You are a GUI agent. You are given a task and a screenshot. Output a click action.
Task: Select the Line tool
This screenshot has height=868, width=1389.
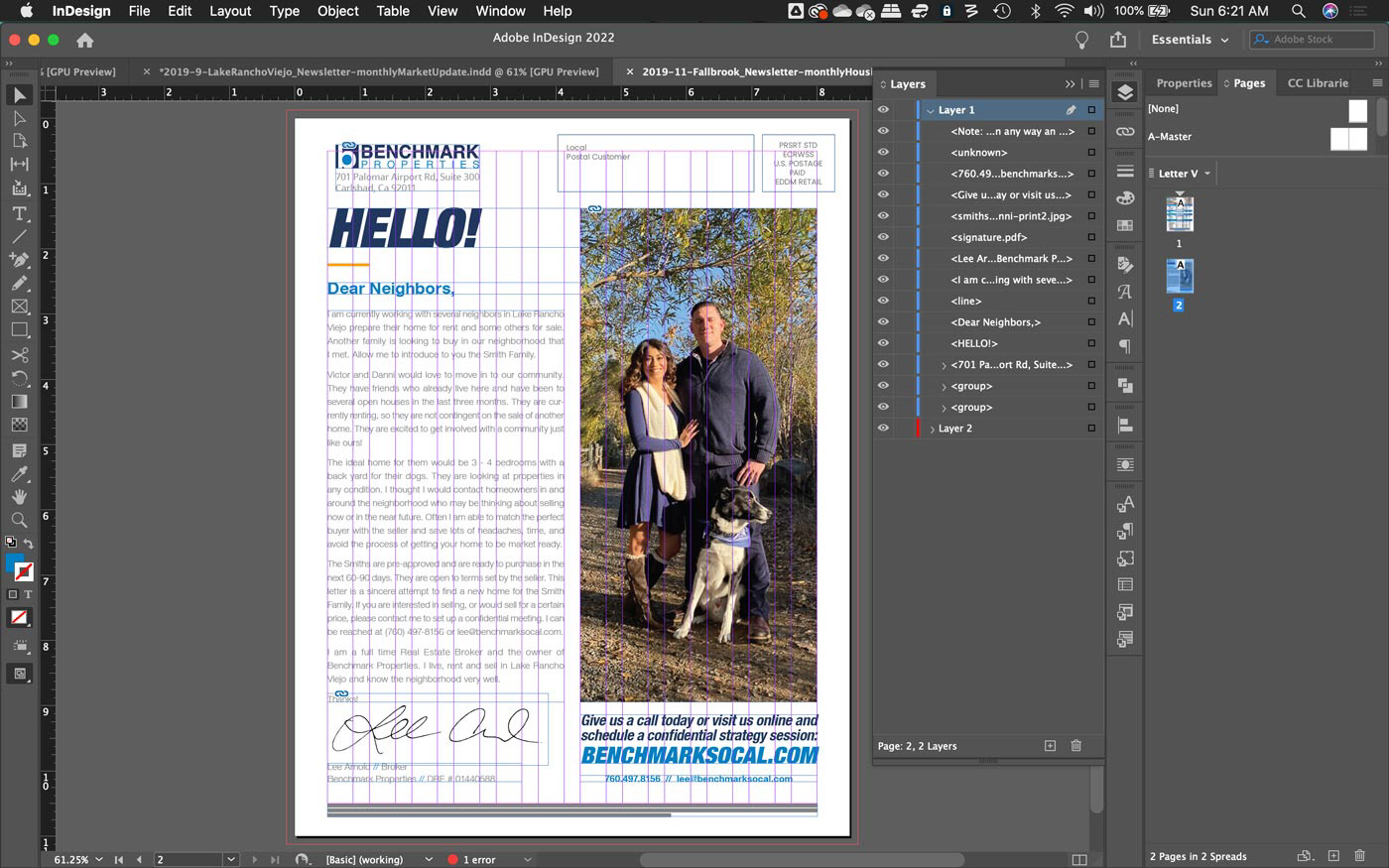[20, 236]
